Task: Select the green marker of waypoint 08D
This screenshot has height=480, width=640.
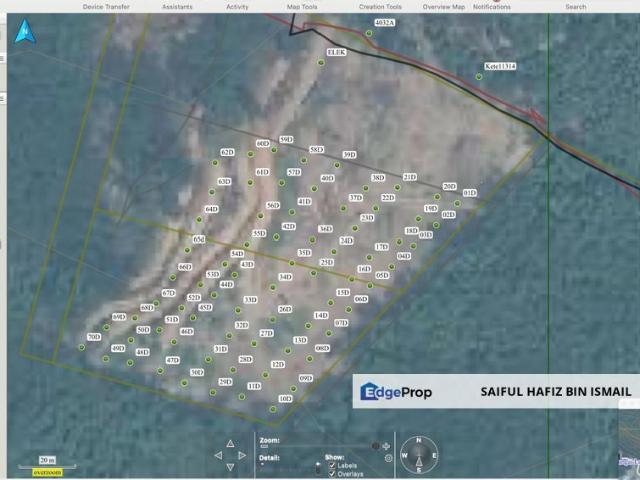Action: point(310,359)
